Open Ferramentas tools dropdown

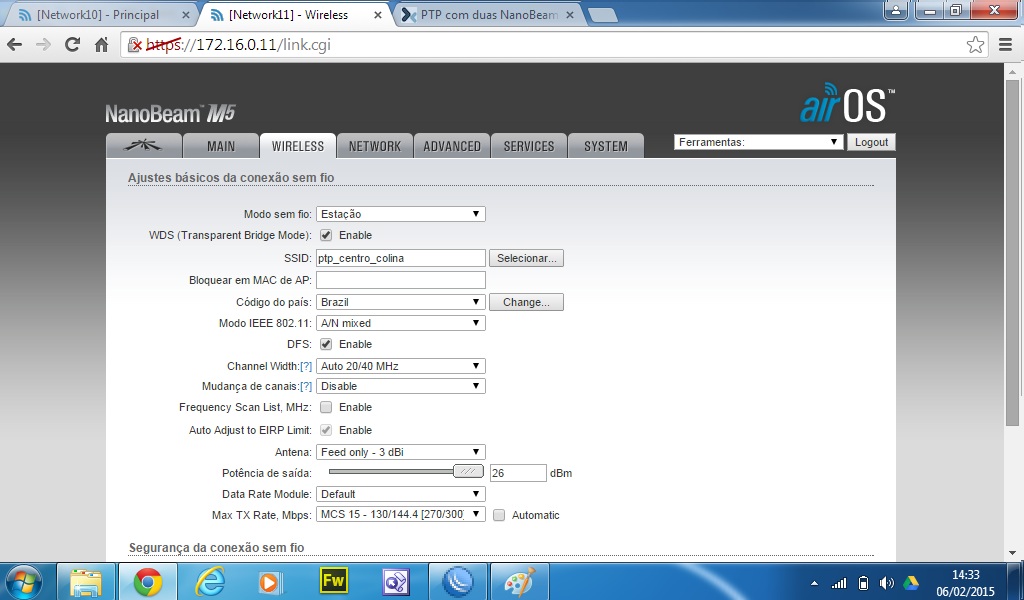coord(759,142)
